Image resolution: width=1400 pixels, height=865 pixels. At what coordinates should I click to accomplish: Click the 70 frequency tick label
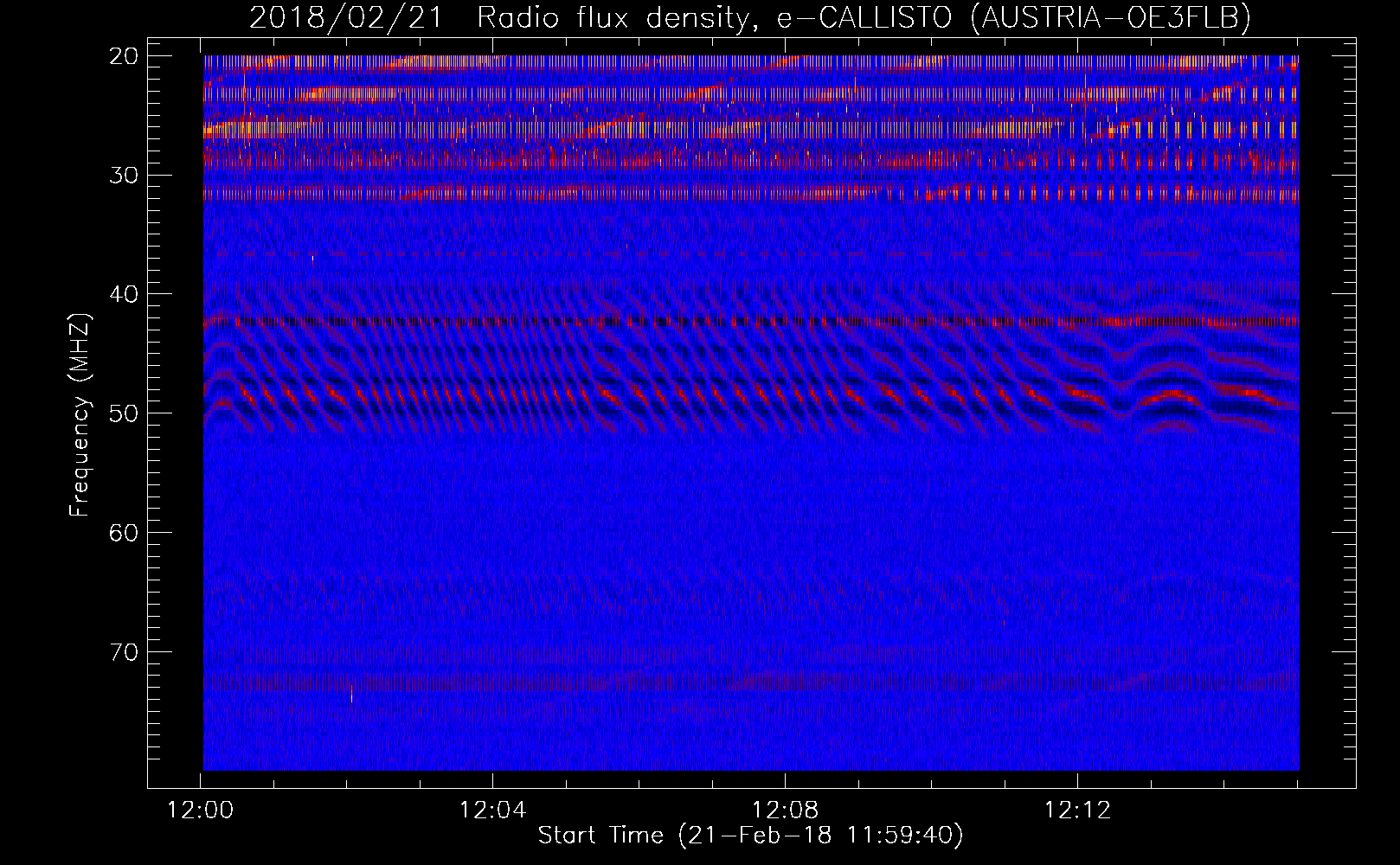[125, 651]
